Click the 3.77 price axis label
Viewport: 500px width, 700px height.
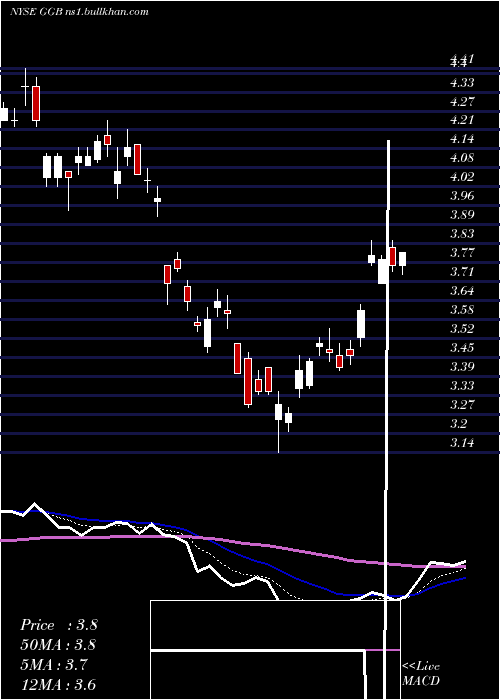tap(462, 253)
